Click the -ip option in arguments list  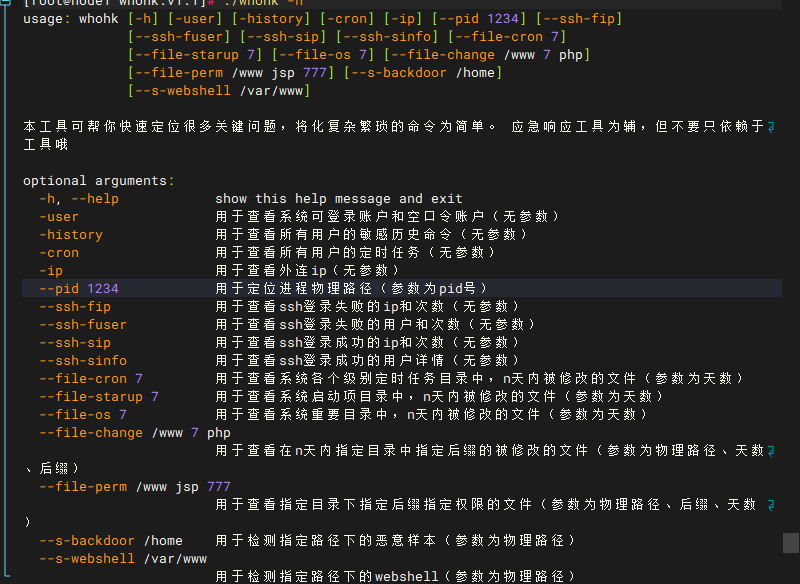click(x=51, y=271)
